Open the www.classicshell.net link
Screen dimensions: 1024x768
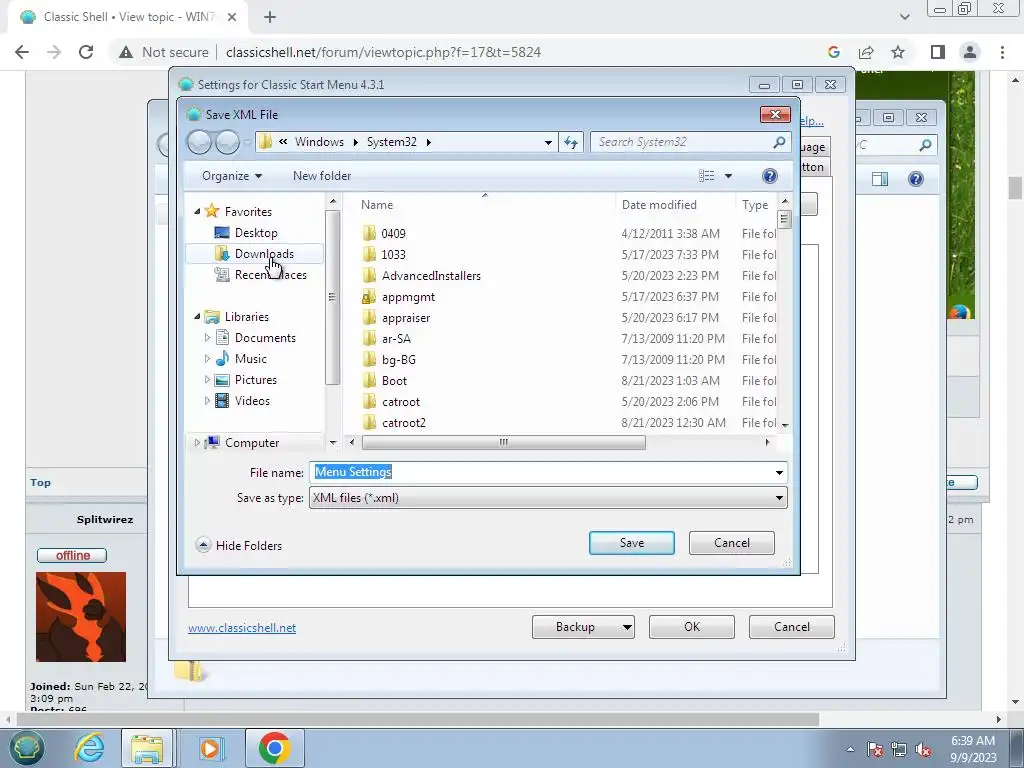pyautogui.click(x=242, y=628)
